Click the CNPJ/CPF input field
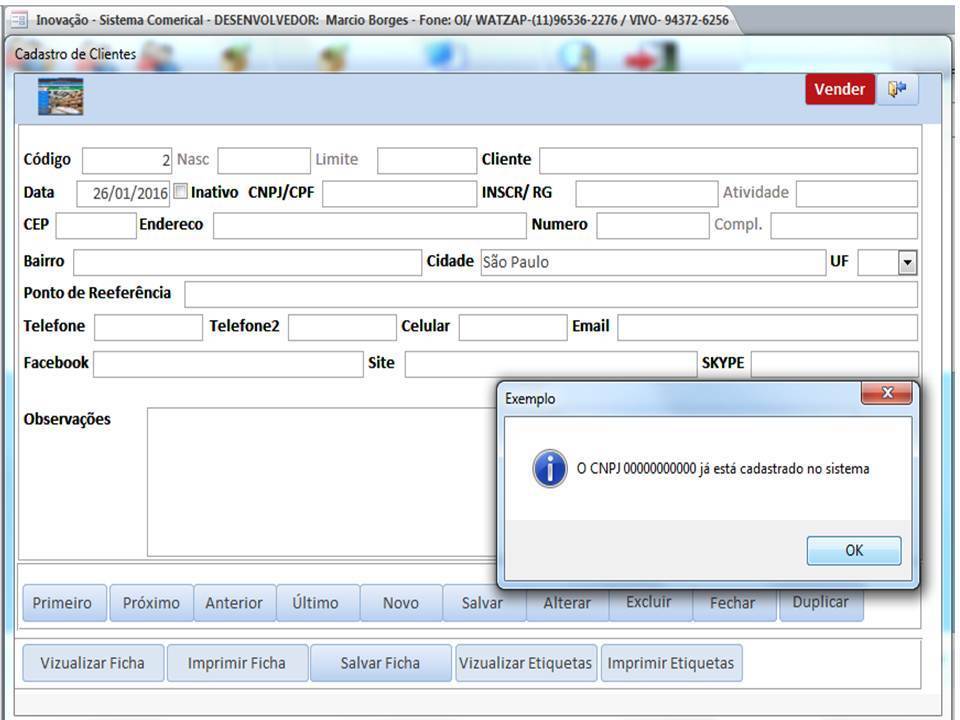The image size is (960, 720). pyautogui.click(x=400, y=193)
